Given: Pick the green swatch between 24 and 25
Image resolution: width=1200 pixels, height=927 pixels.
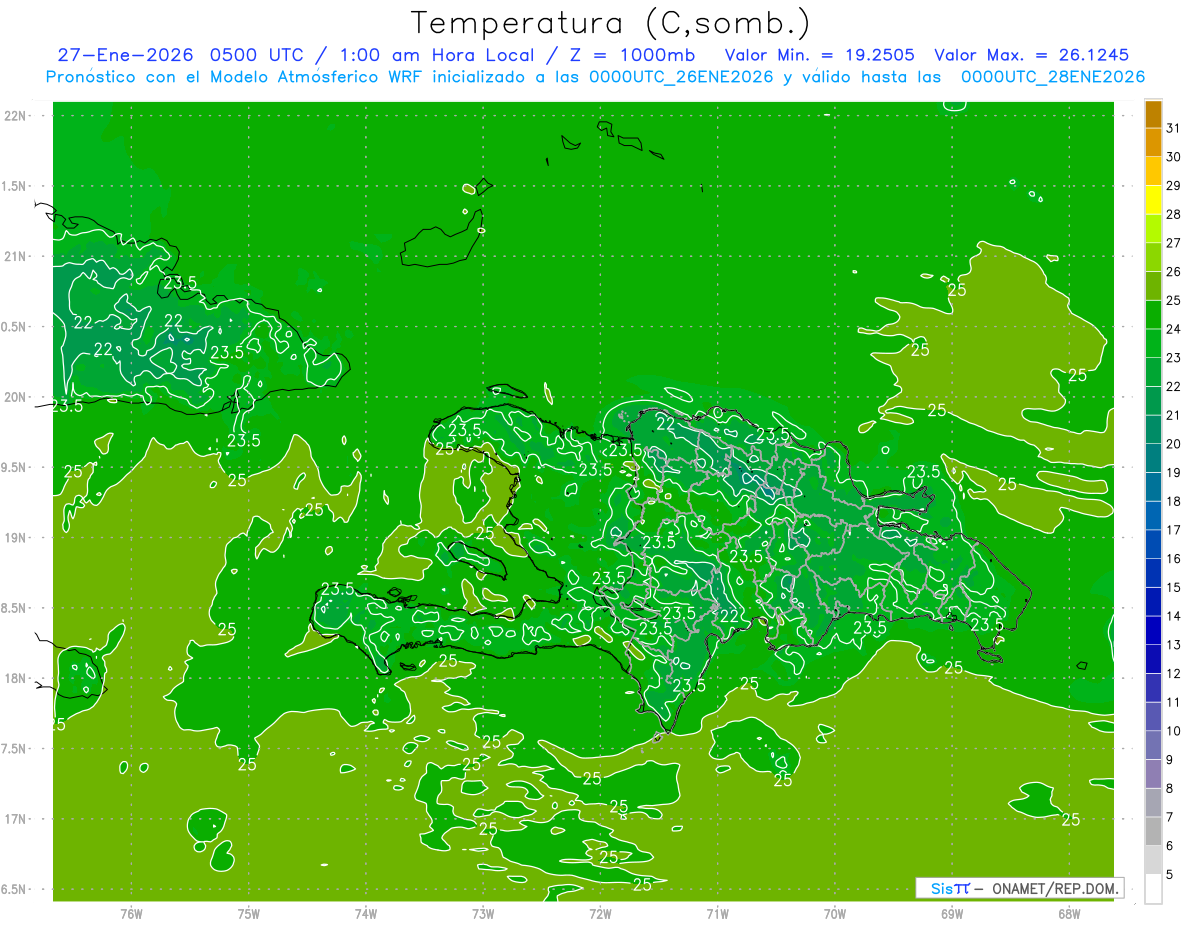Looking at the screenshot, I should [1153, 314].
